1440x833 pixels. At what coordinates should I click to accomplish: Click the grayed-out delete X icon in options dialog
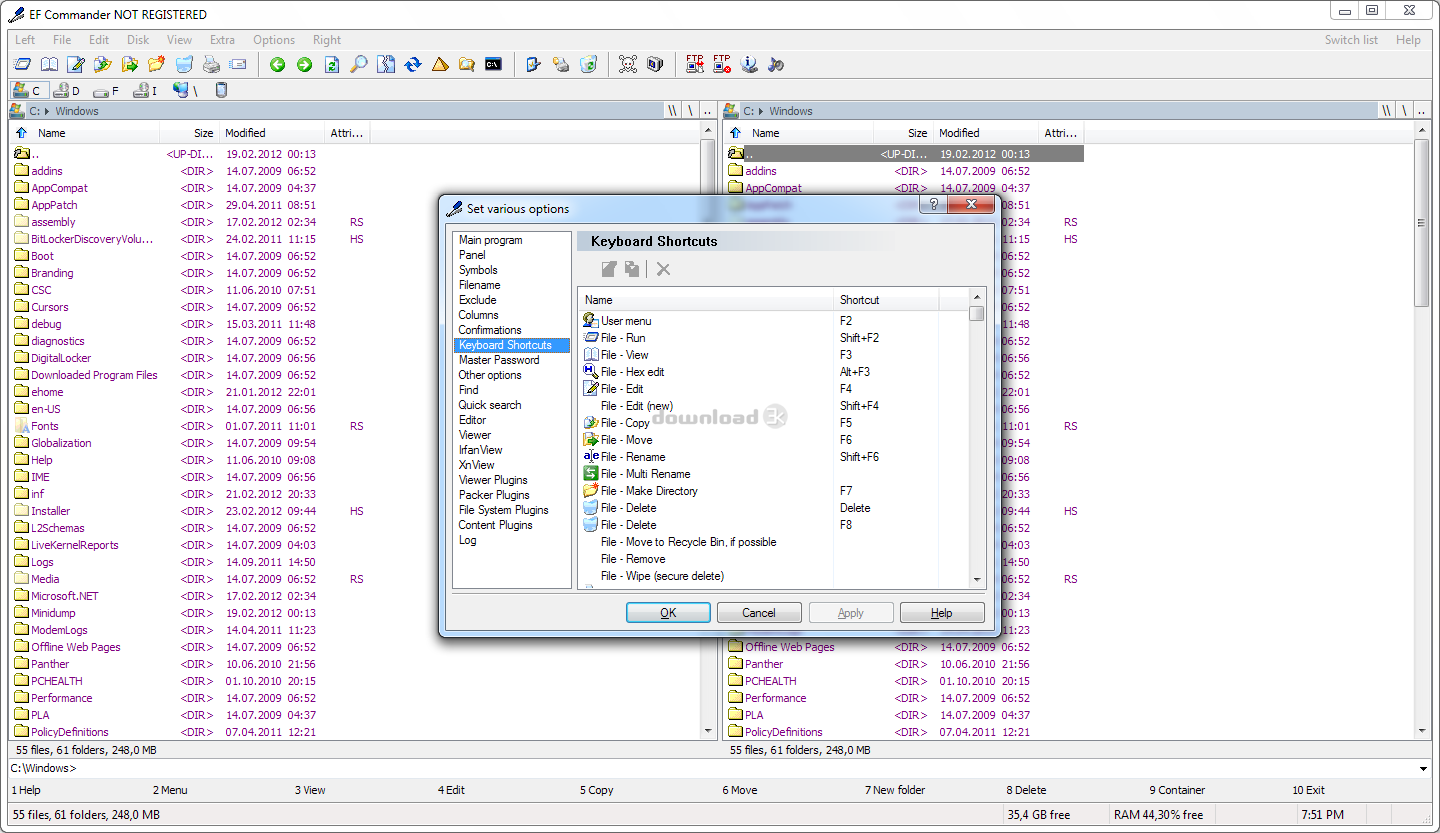[663, 269]
